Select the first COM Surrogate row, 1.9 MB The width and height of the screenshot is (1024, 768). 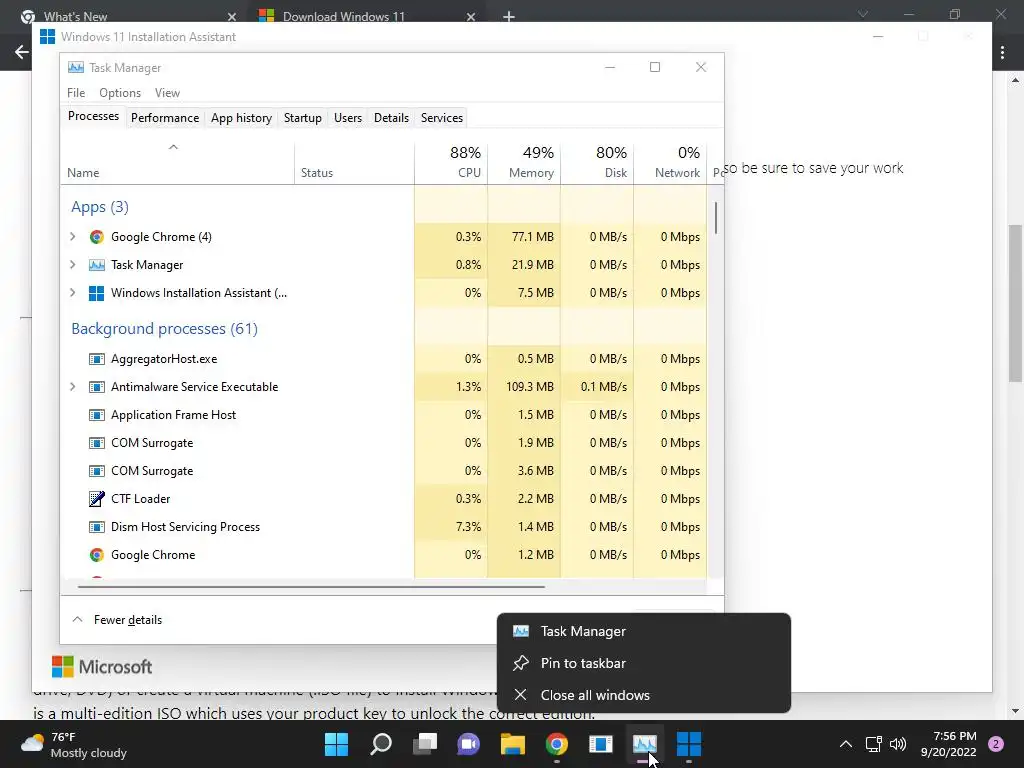click(385, 443)
